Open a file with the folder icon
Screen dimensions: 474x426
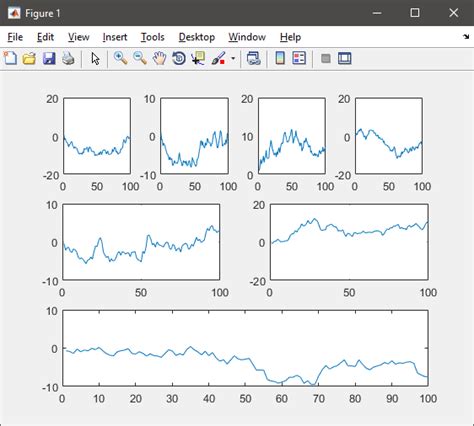pyautogui.click(x=29, y=58)
